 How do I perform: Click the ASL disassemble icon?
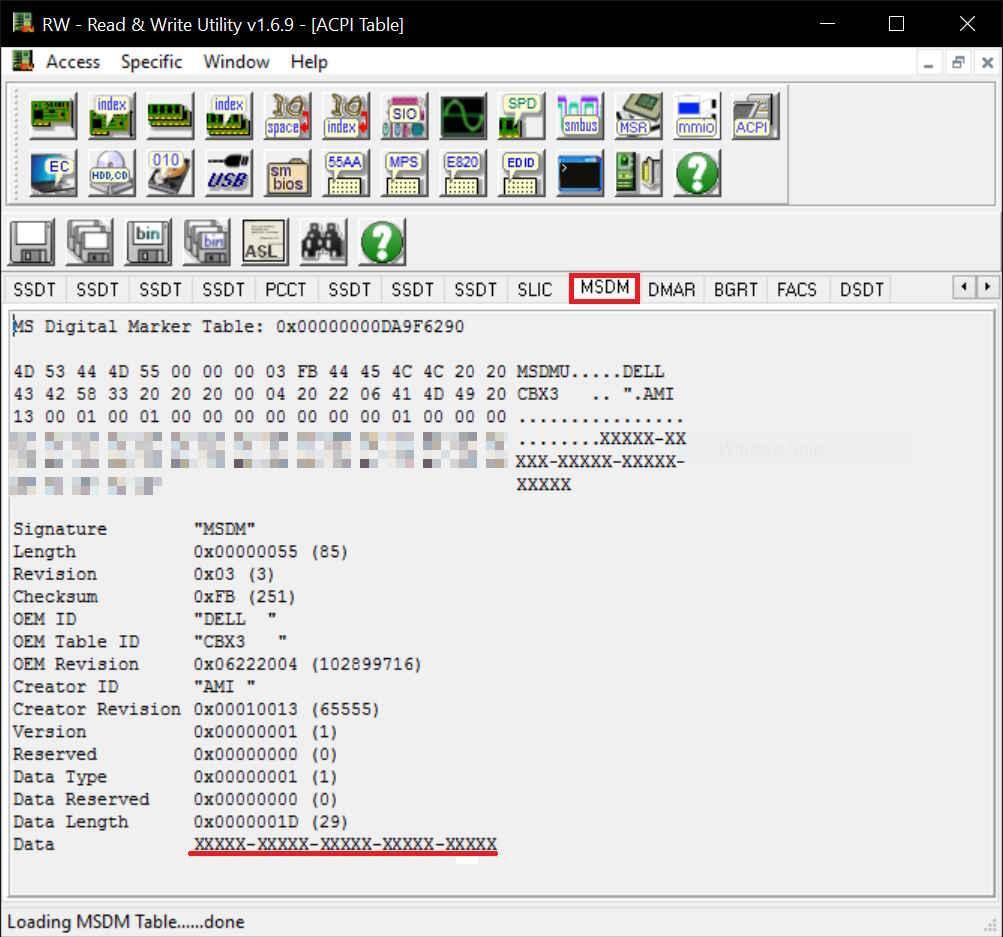[x=265, y=242]
